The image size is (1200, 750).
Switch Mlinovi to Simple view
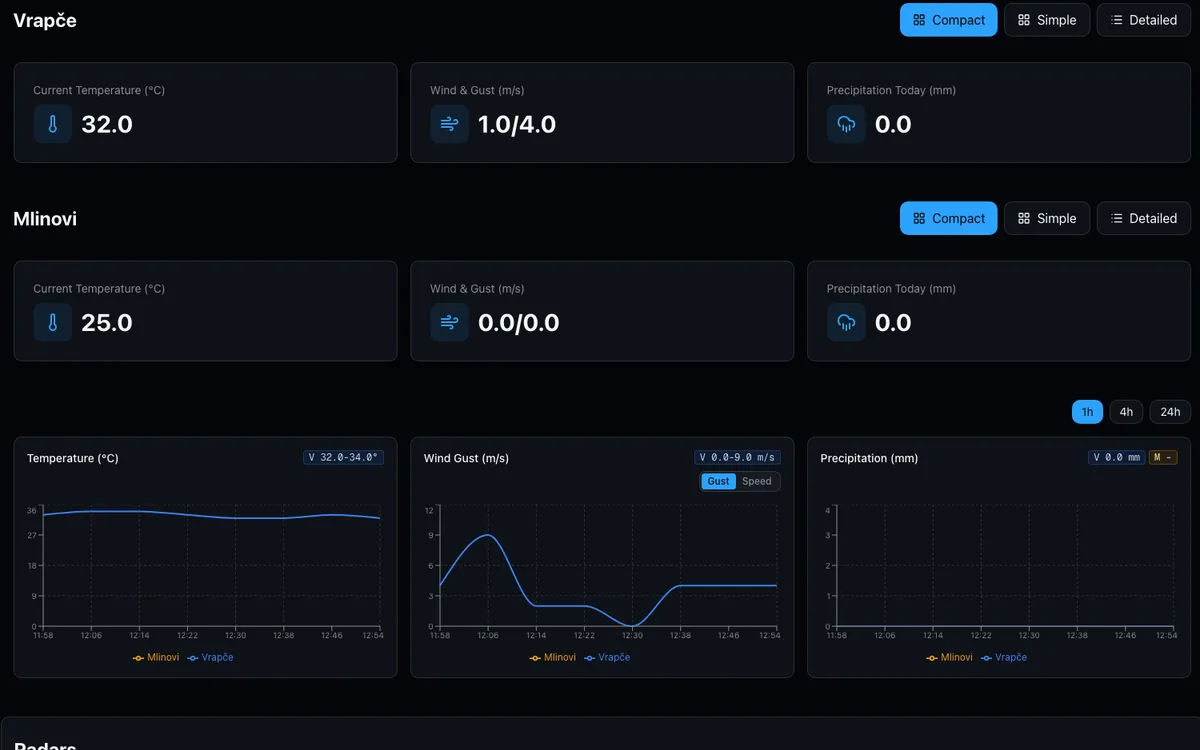pyautogui.click(x=1047, y=218)
